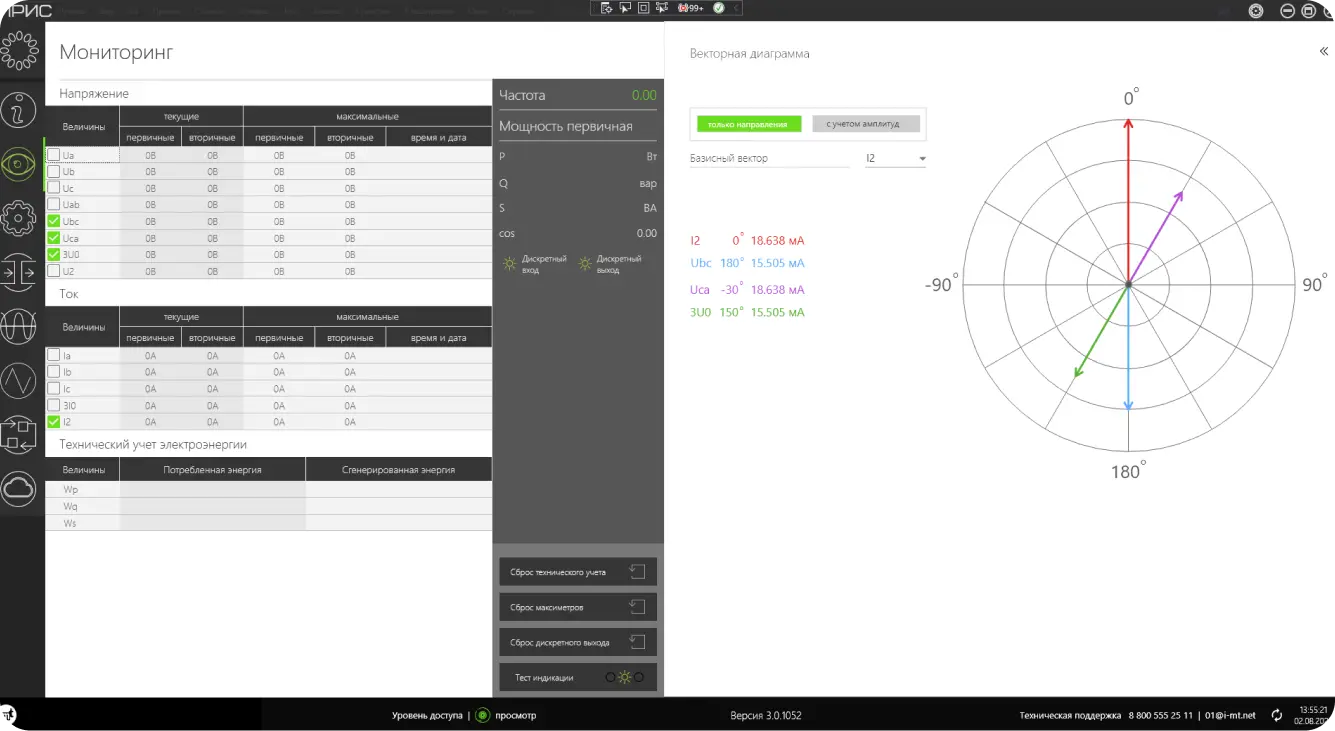
Task: Collapse vector diagram panel with double chevron
Action: pos(1324,52)
